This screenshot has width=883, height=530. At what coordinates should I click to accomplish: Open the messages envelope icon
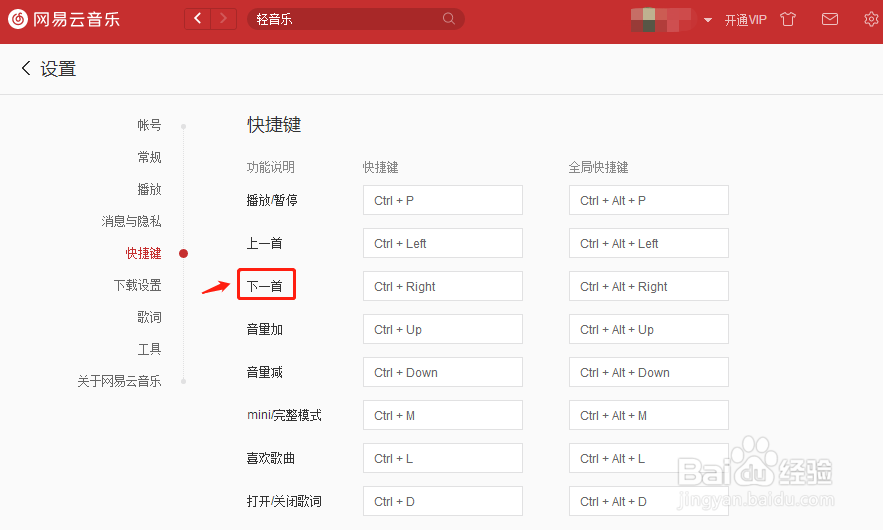coord(830,19)
